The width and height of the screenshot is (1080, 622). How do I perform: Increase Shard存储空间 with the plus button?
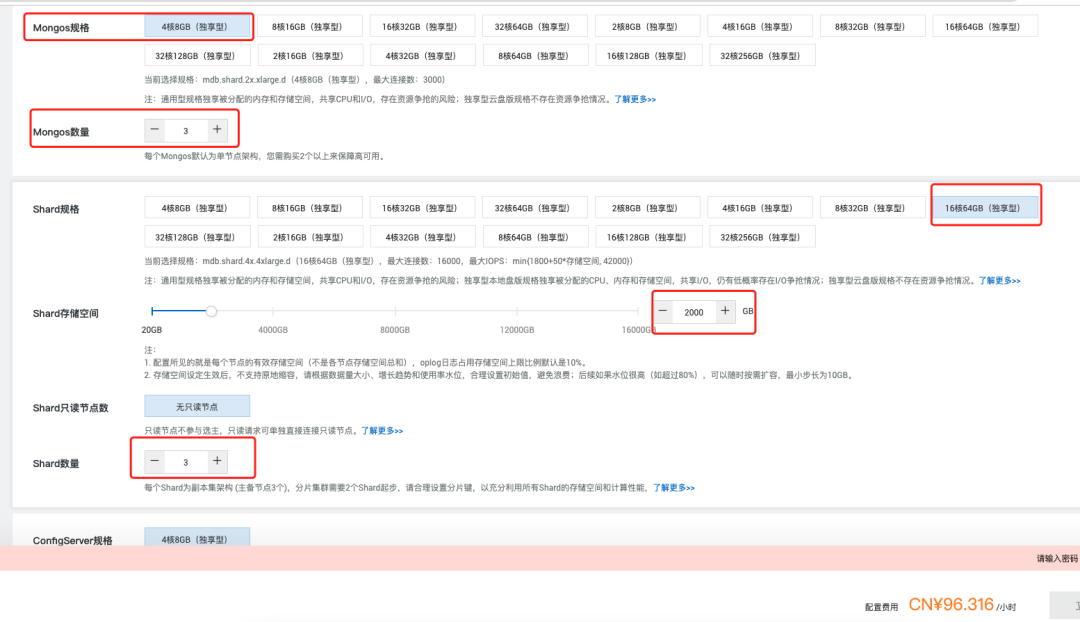coord(725,311)
